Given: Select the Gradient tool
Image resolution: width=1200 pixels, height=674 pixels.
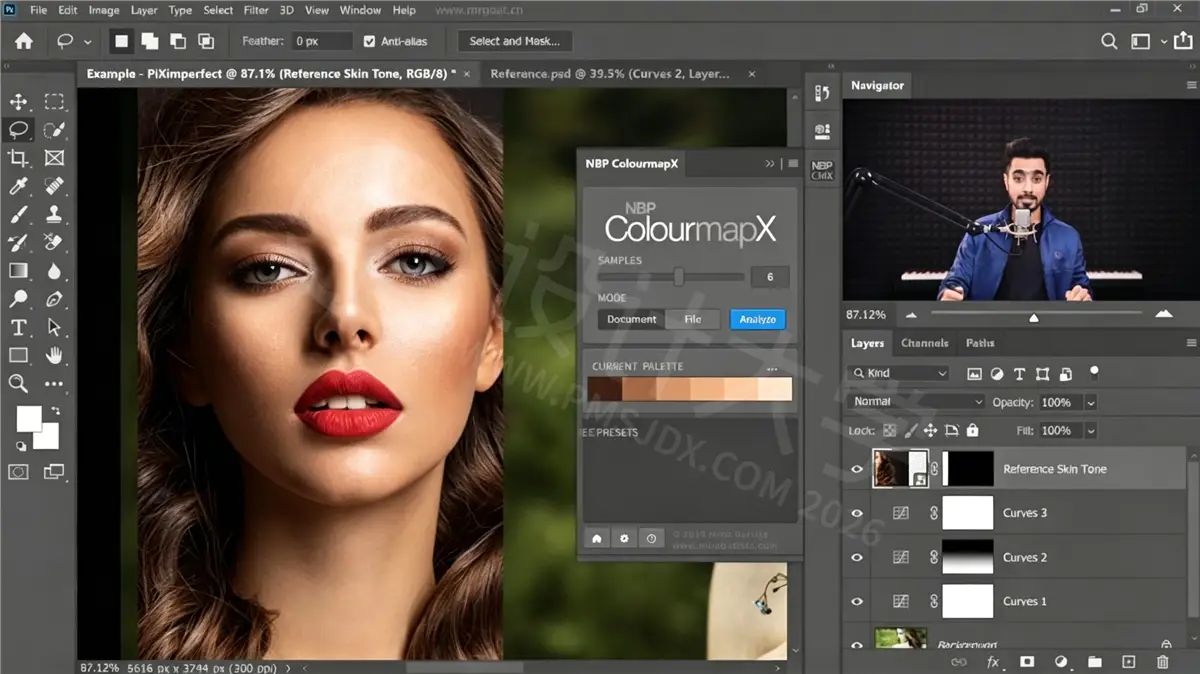Looking at the screenshot, I should pyautogui.click(x=18, y=271).
